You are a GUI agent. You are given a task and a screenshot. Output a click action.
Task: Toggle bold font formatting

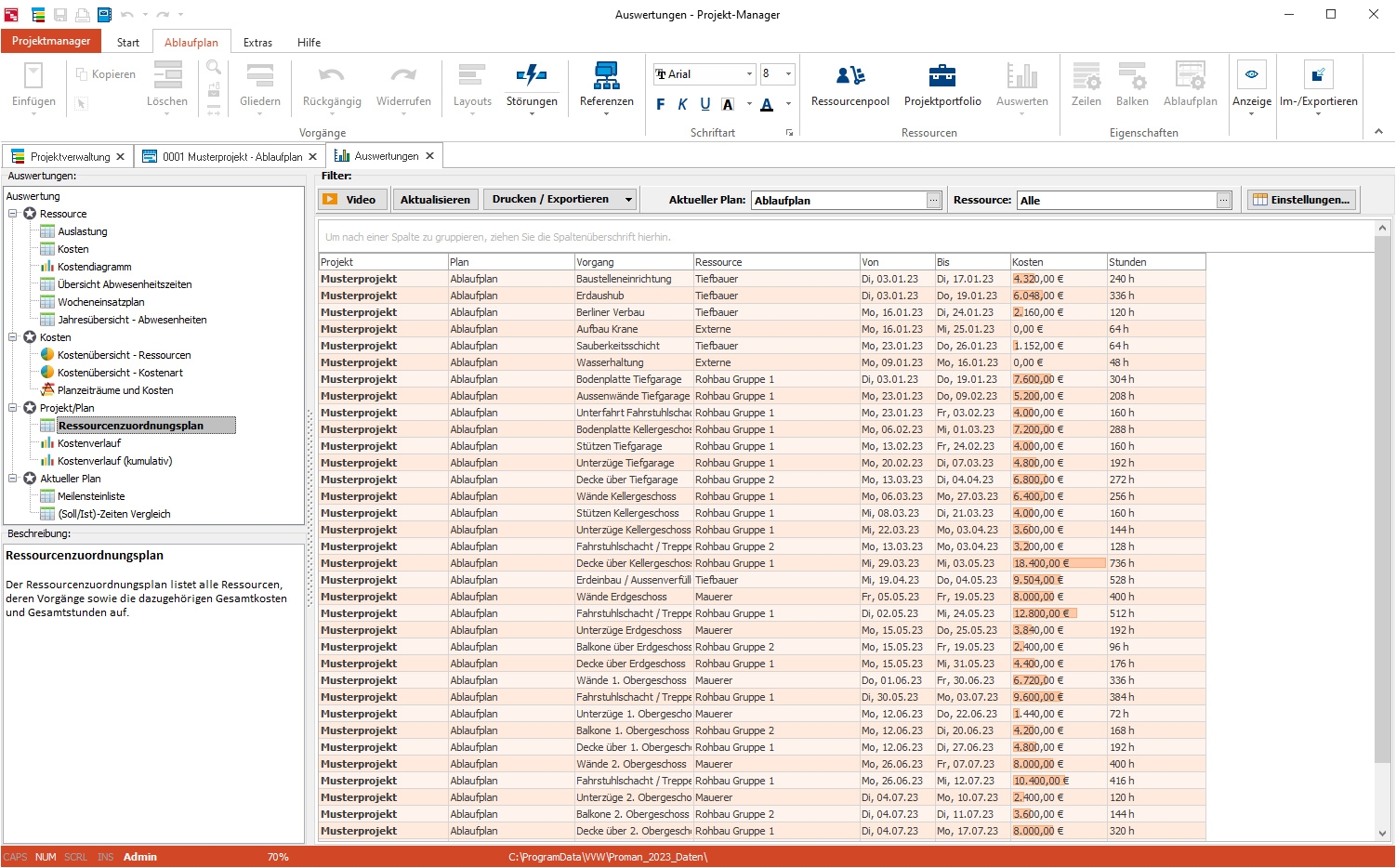click(x=661, y=104)
